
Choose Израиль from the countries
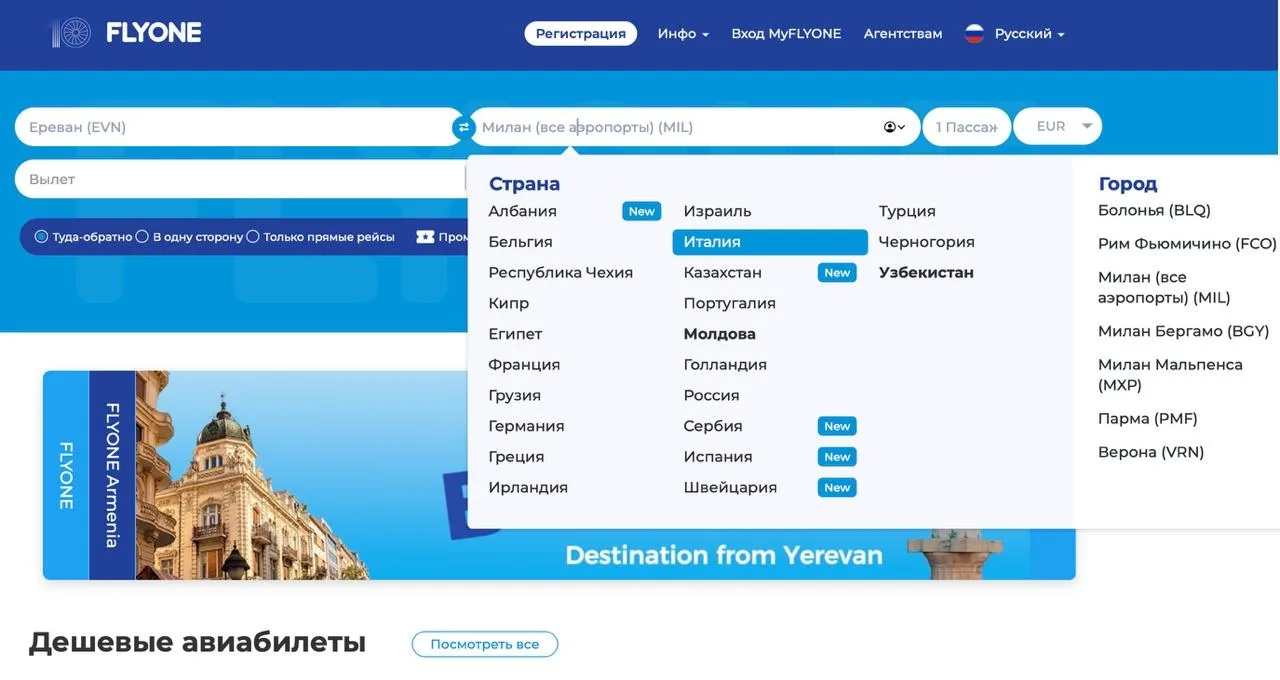click(717, 211)
